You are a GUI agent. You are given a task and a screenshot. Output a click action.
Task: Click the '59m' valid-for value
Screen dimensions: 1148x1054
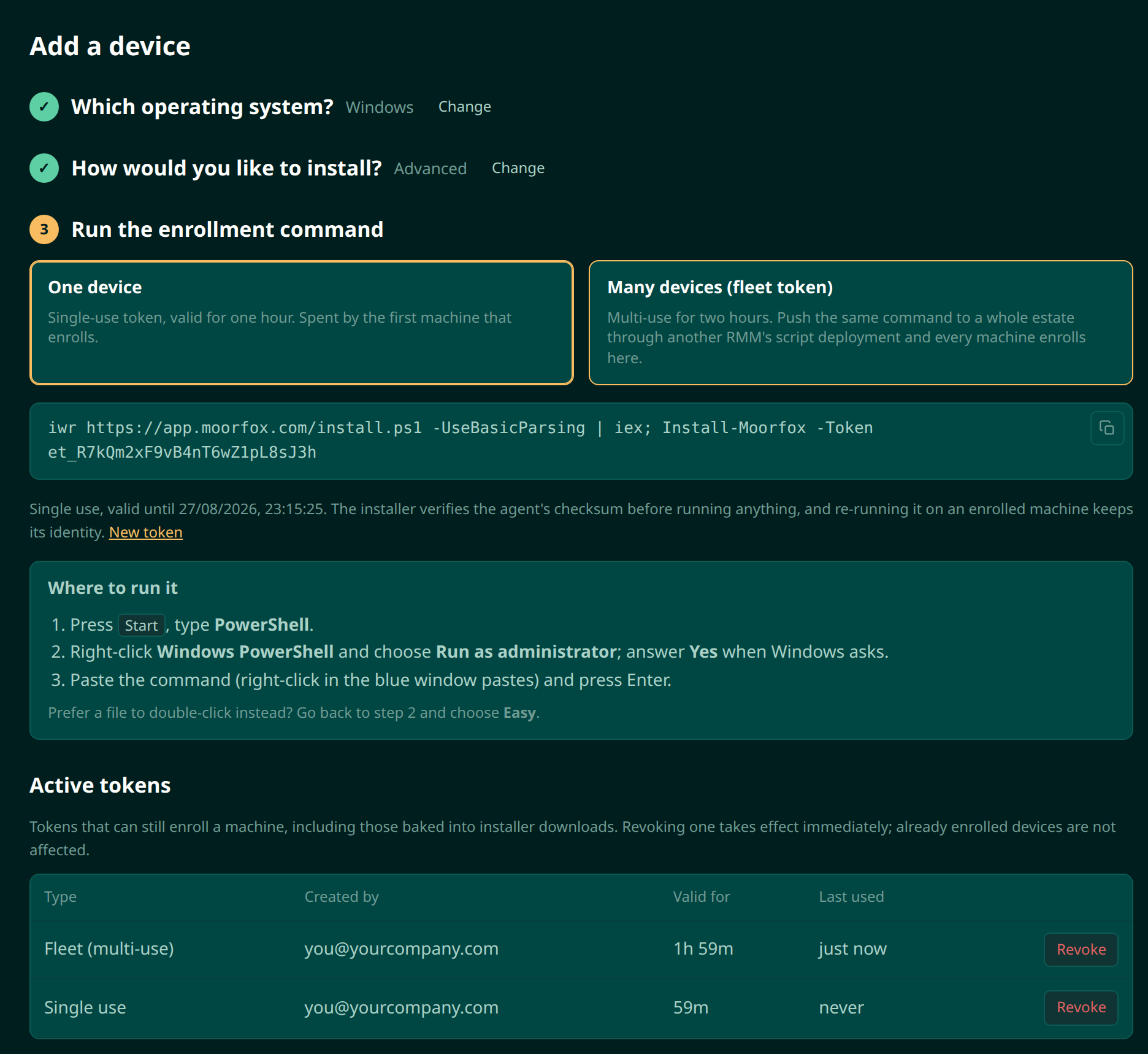pyautogui.click(x=691, y=1007)
